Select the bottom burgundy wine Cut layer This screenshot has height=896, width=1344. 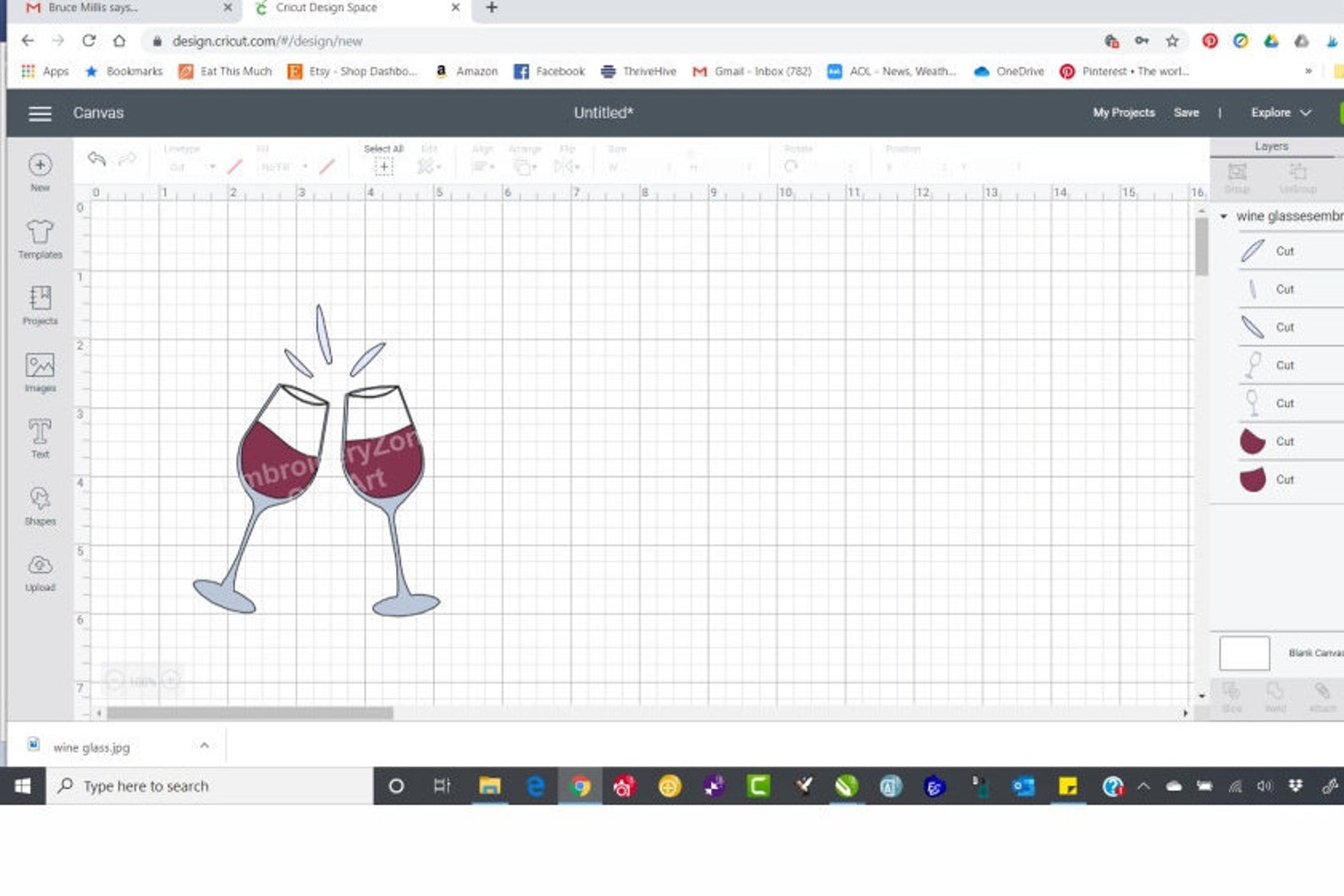click(x=1291, y=480)
